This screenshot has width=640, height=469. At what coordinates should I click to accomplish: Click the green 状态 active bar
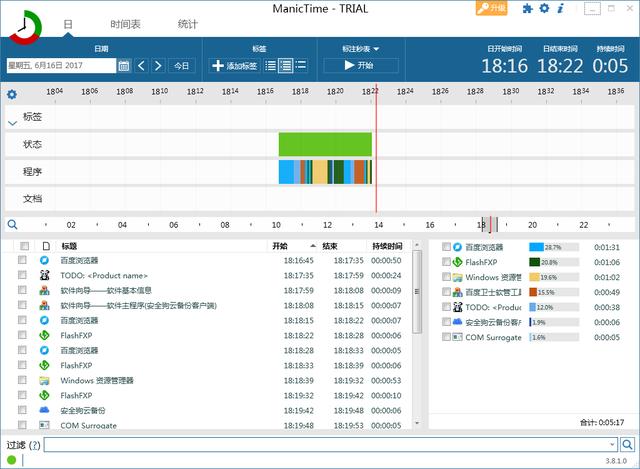point(325,144)
